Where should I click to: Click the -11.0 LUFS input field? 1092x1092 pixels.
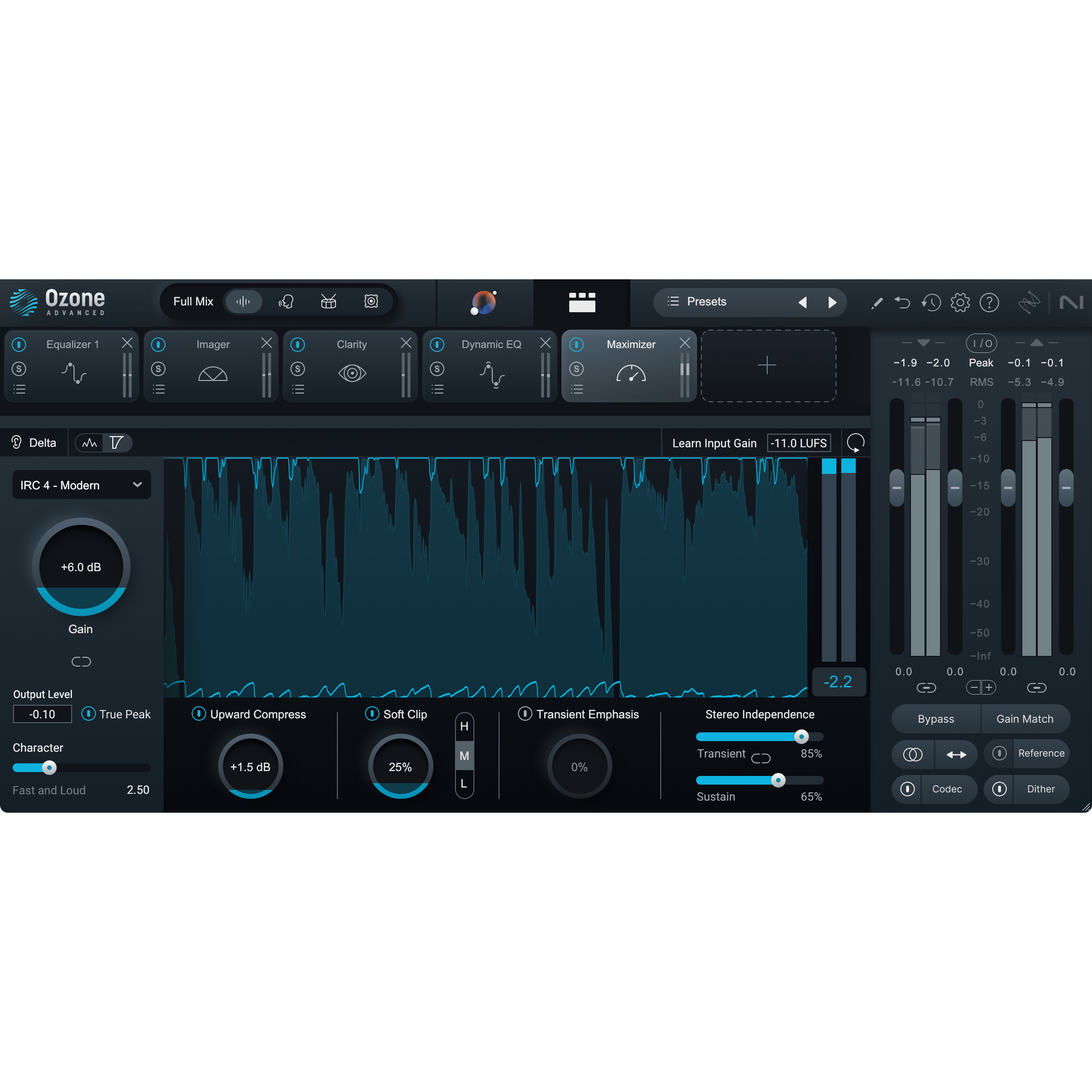[x=799, y=442]
